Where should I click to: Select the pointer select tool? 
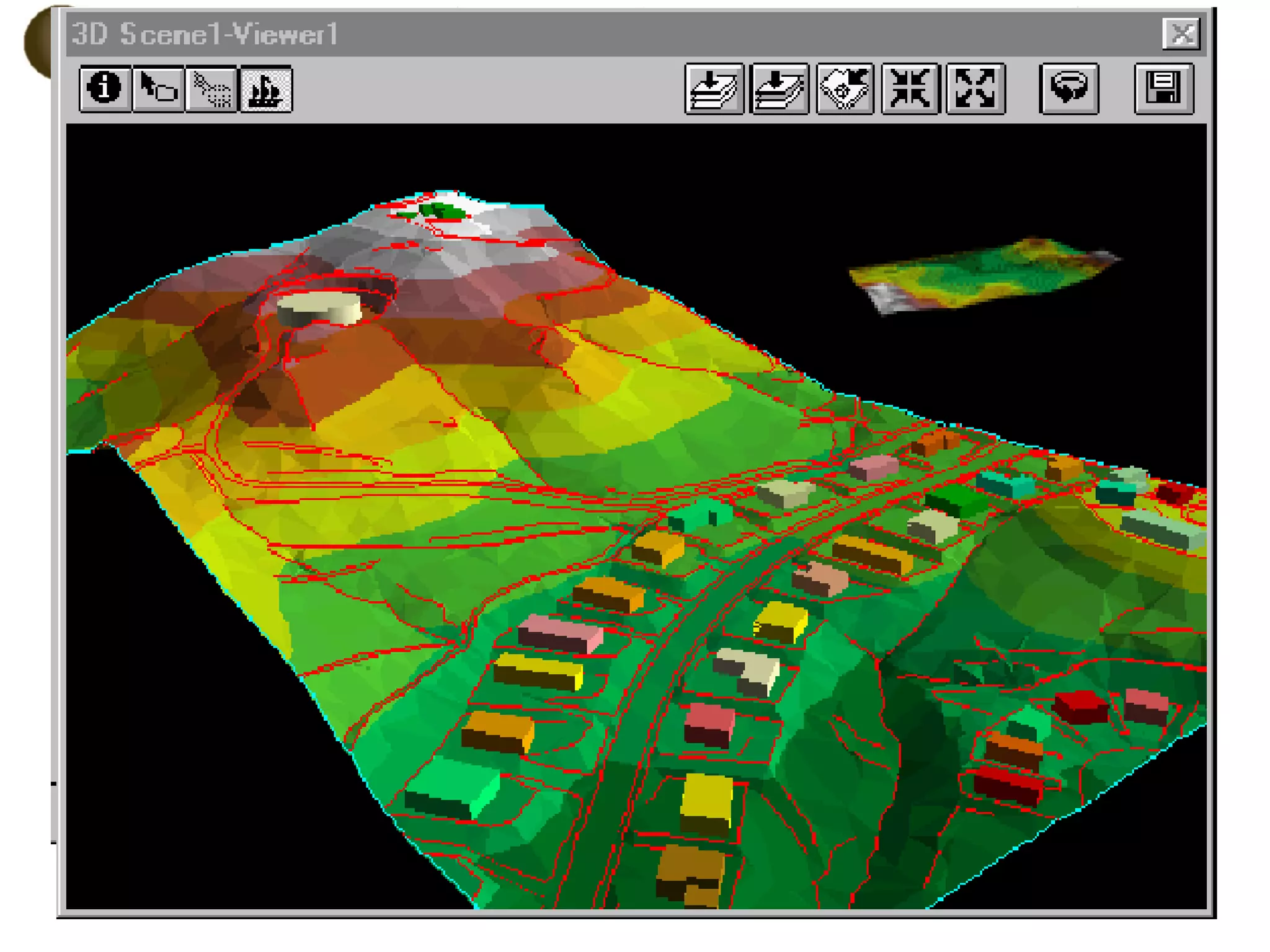pos(158,89)
